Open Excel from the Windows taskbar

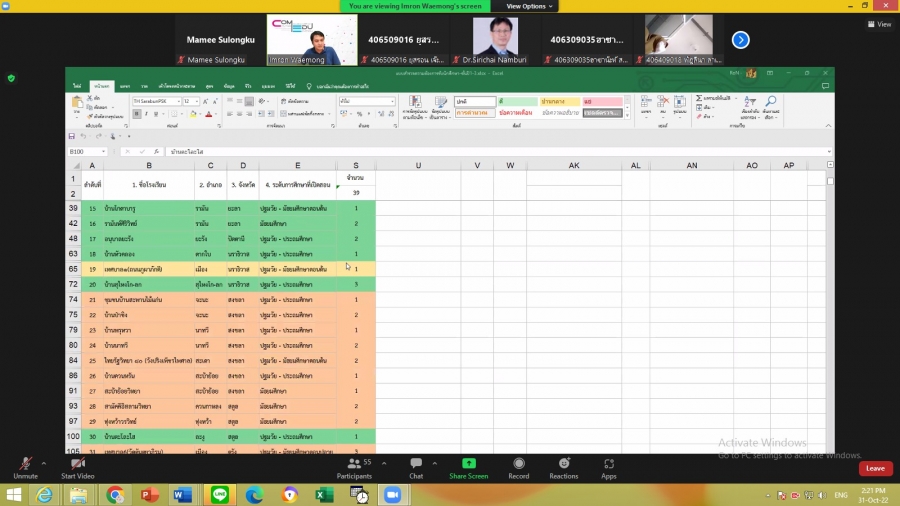[324, 495]
